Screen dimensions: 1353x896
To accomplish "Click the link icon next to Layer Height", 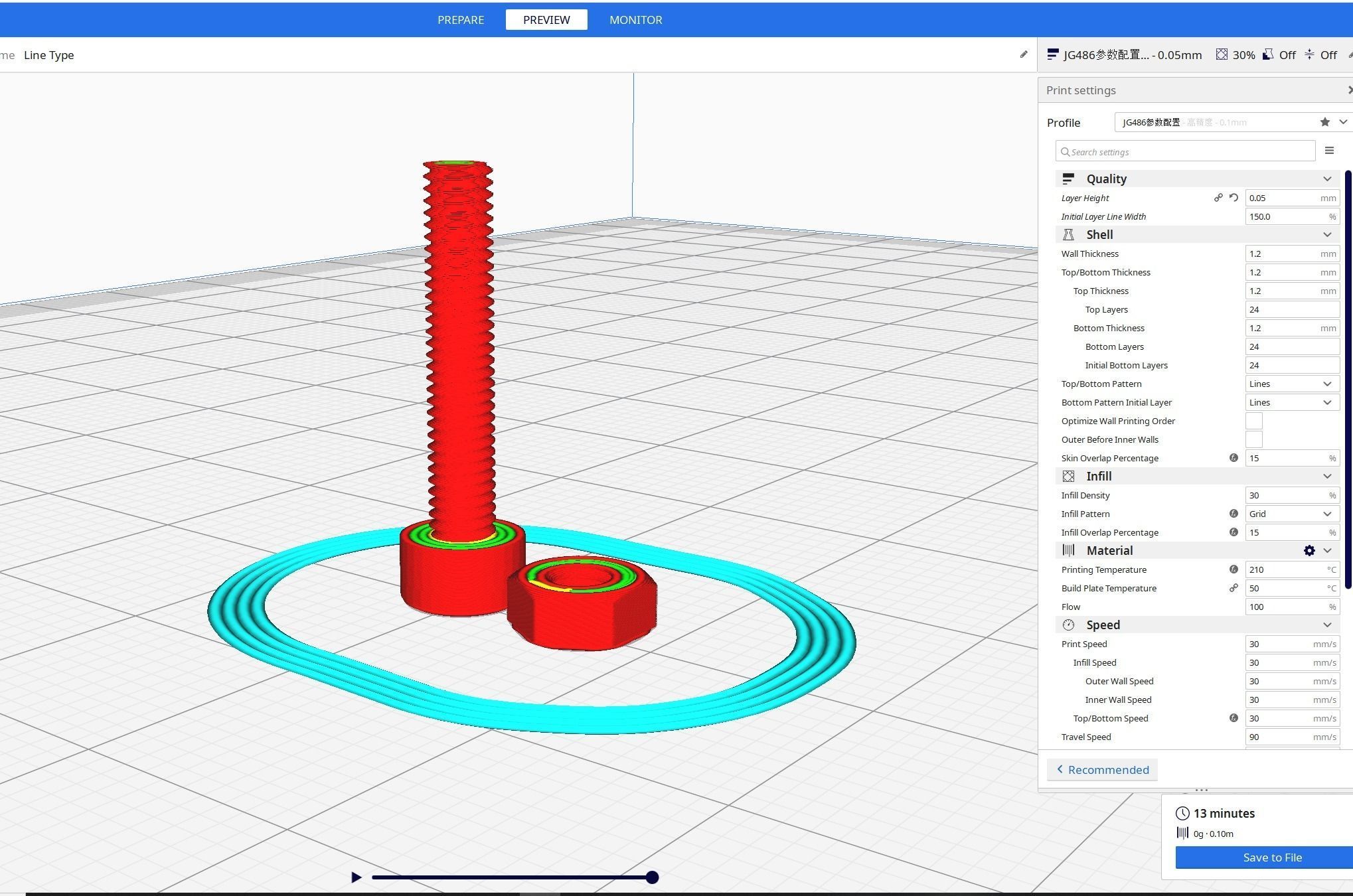I will click(x=1218, y=198).
